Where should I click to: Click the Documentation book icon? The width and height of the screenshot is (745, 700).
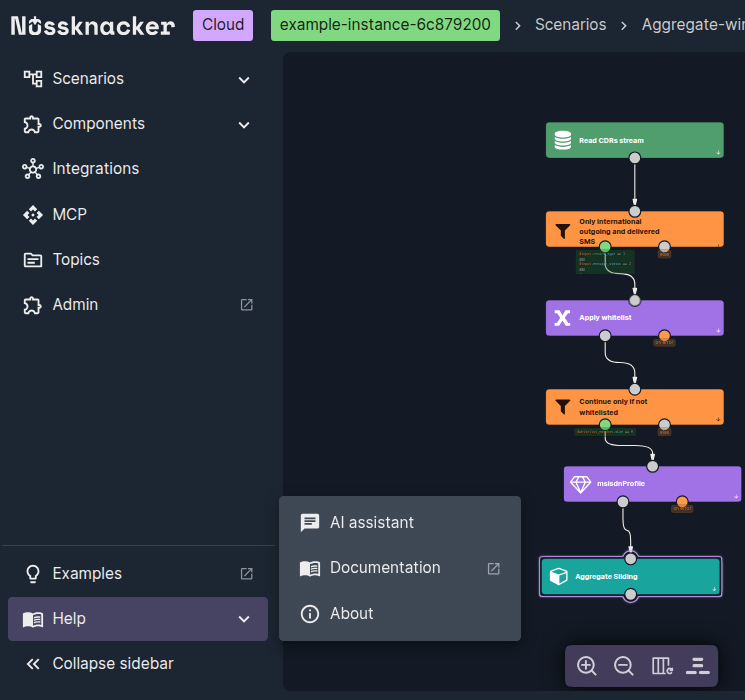310,568
